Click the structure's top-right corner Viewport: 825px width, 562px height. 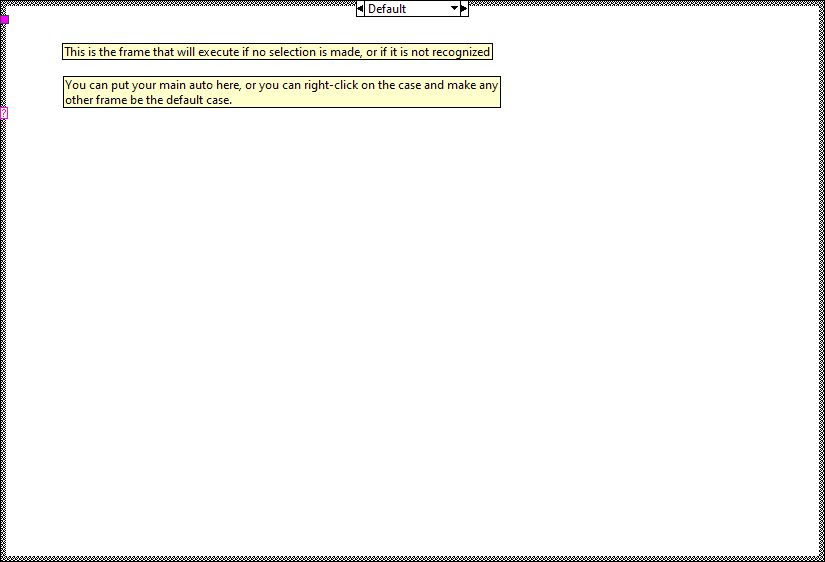pyautogui.click(x=820, y=4)
